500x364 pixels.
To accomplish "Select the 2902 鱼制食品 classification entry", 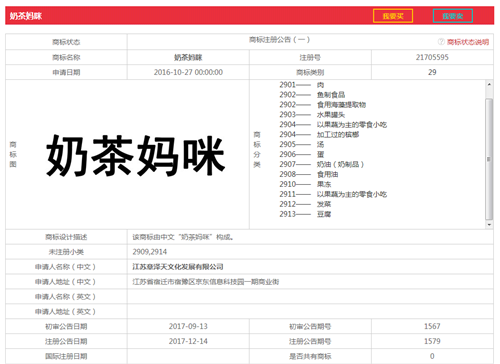I will 312,95.
